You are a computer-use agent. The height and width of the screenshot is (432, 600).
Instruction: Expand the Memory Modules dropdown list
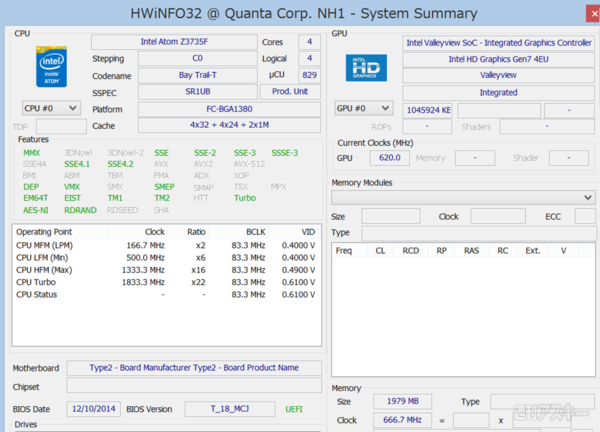588,197
